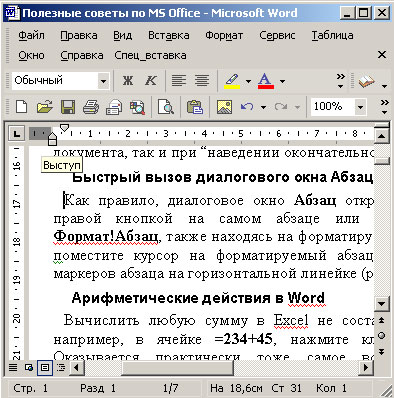Toggle italic with the К button
Viewport: 394px width, 398px height.
[151, 80]
